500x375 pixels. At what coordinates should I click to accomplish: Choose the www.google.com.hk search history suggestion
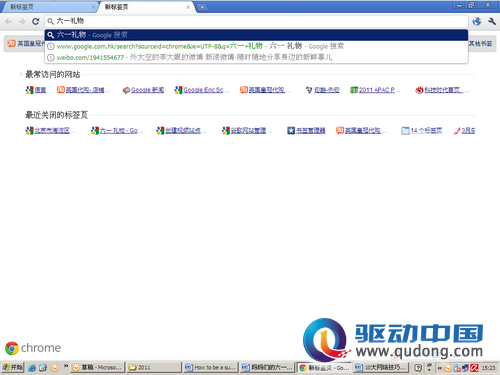(x=256, y=46)
